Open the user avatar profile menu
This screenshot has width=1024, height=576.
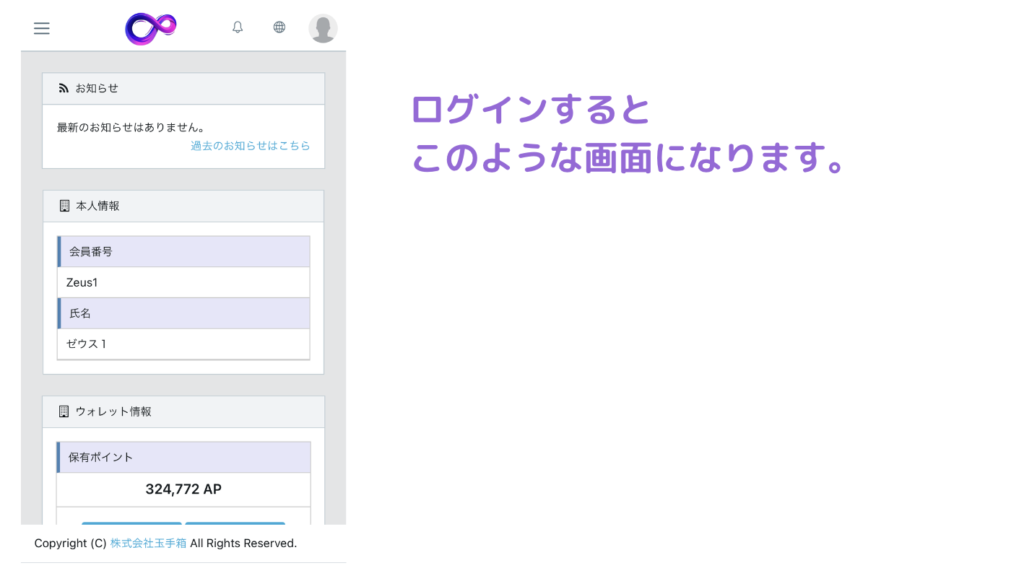tap(322, 28)
